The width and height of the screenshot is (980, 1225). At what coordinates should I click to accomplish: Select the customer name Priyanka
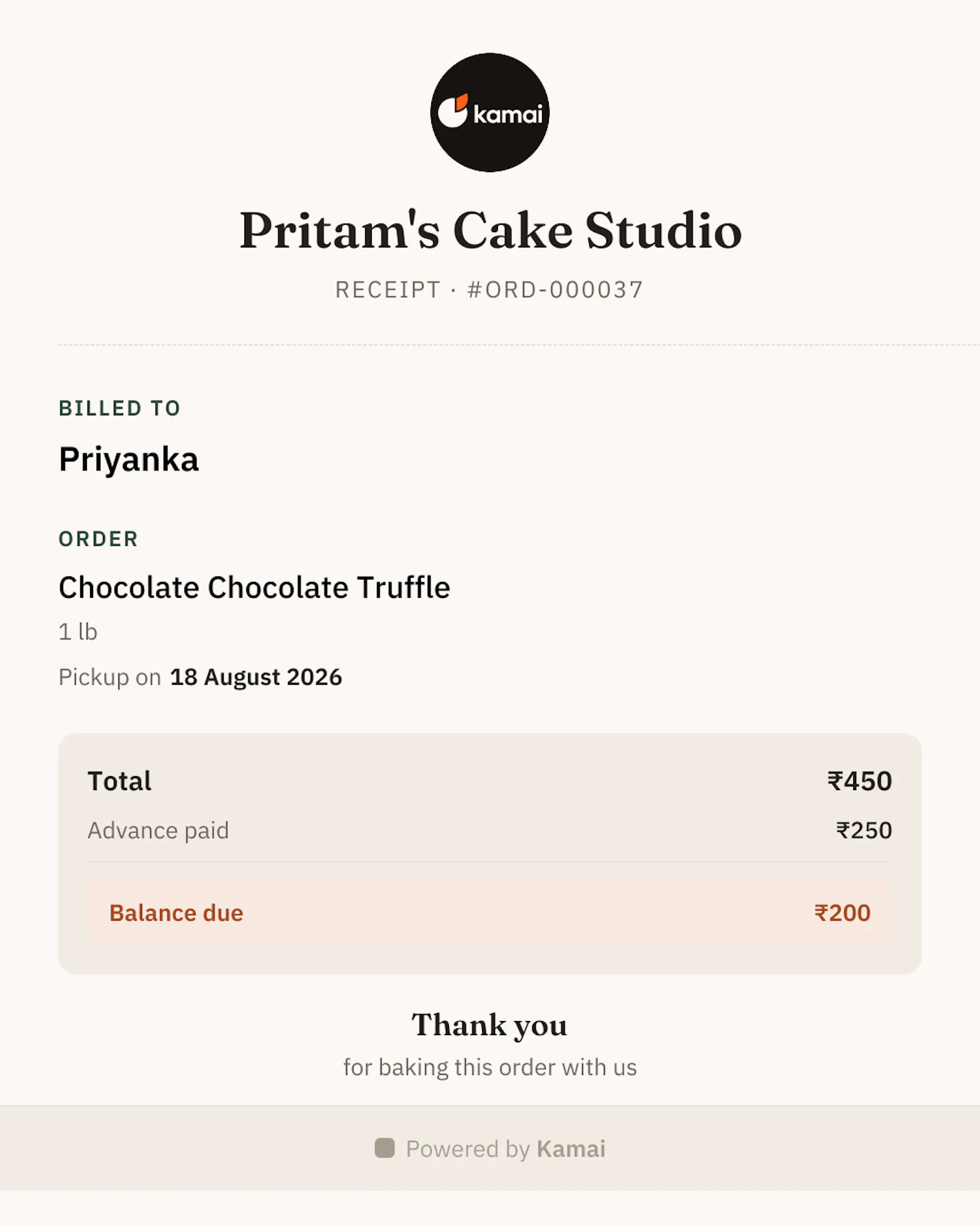129,459
